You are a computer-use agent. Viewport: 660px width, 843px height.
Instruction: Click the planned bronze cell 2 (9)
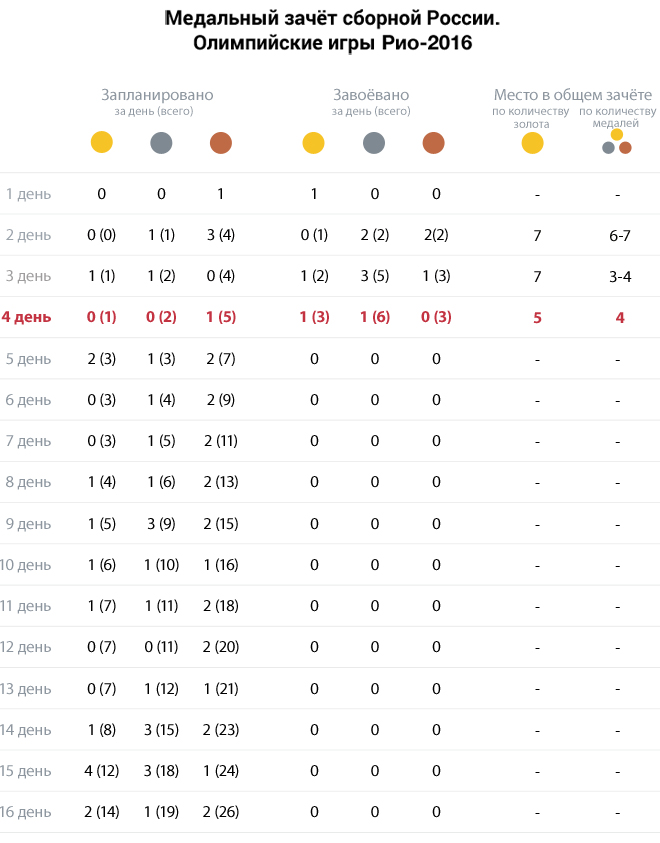point(221,400)
